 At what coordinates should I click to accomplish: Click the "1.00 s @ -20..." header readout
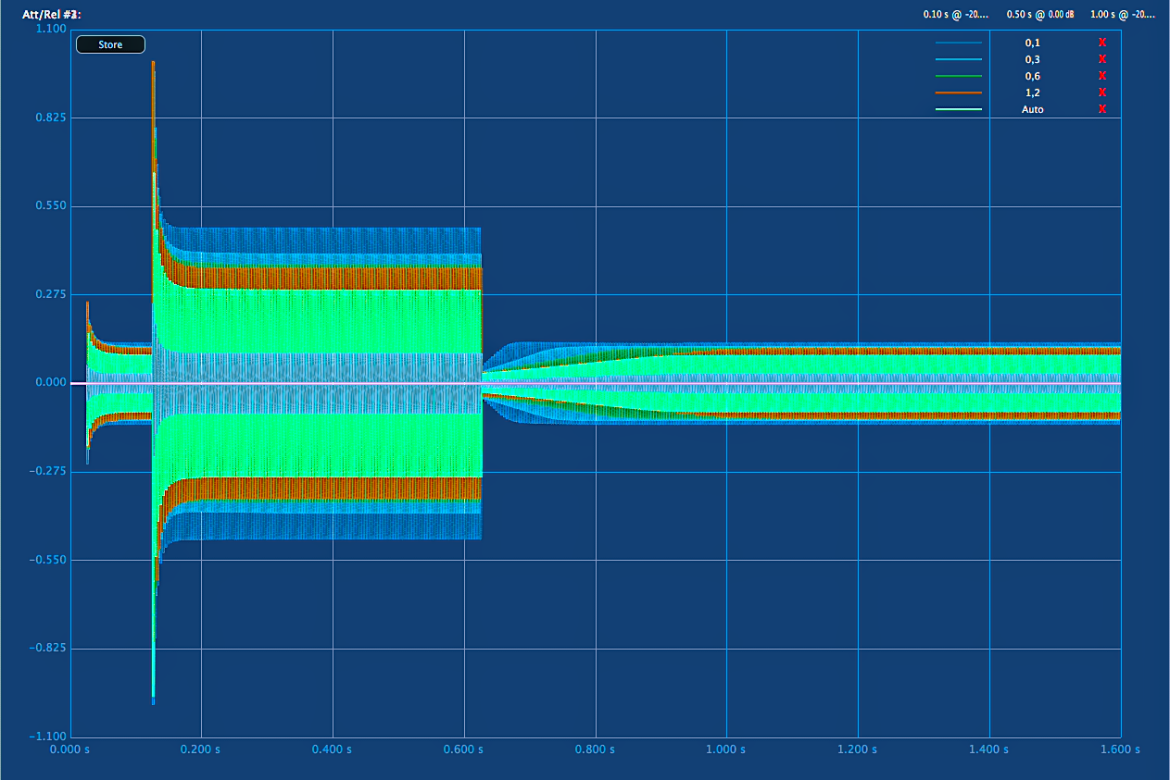tap(1123, 14)
